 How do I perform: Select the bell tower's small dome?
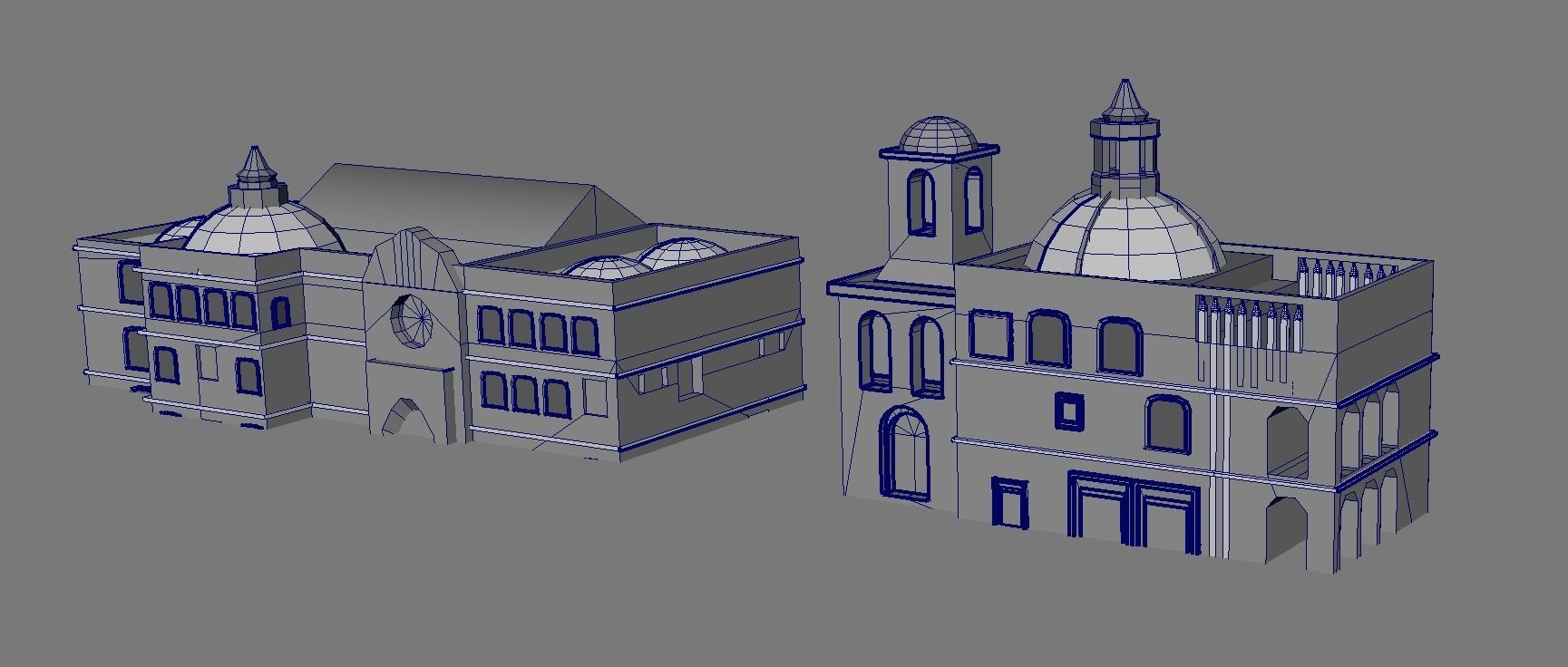pos(940,133)
